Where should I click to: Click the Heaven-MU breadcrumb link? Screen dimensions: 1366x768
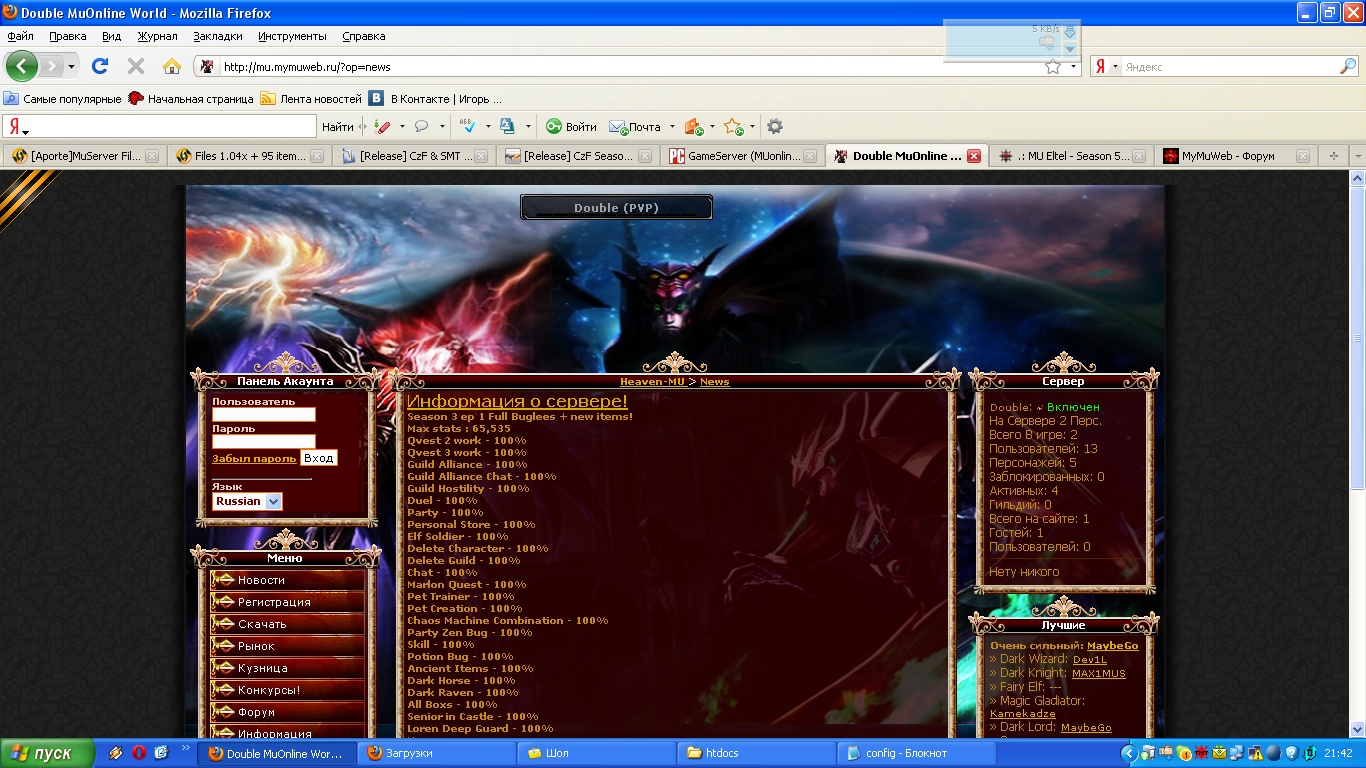tap(653, 381)
